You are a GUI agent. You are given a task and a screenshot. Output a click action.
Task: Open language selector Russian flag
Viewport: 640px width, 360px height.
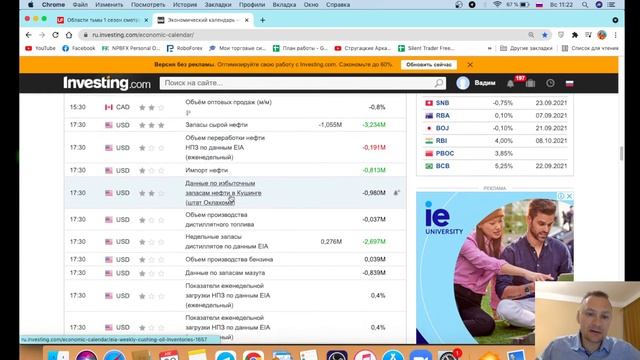coord(569,84)
